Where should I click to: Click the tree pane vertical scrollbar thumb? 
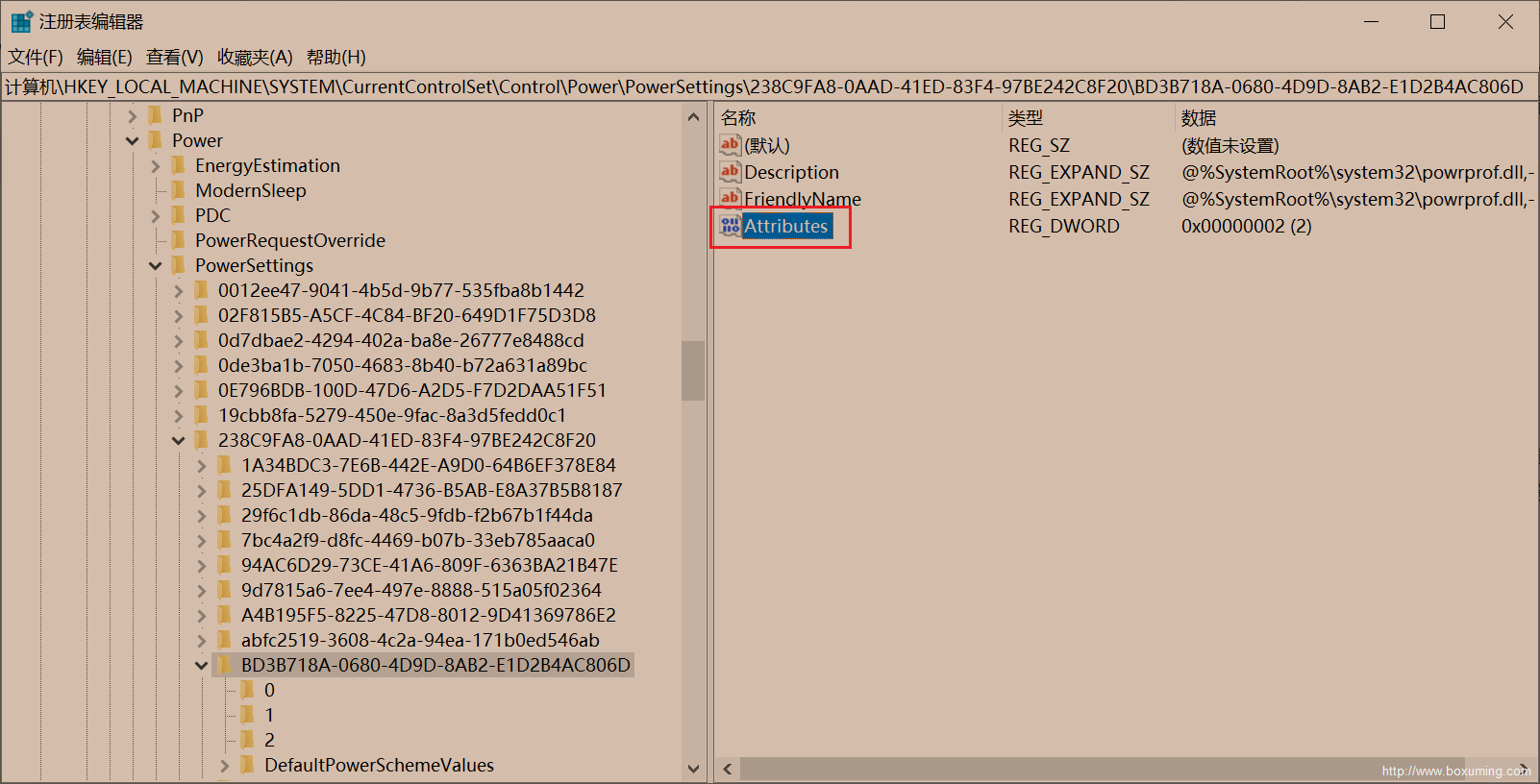pos(693,370)
